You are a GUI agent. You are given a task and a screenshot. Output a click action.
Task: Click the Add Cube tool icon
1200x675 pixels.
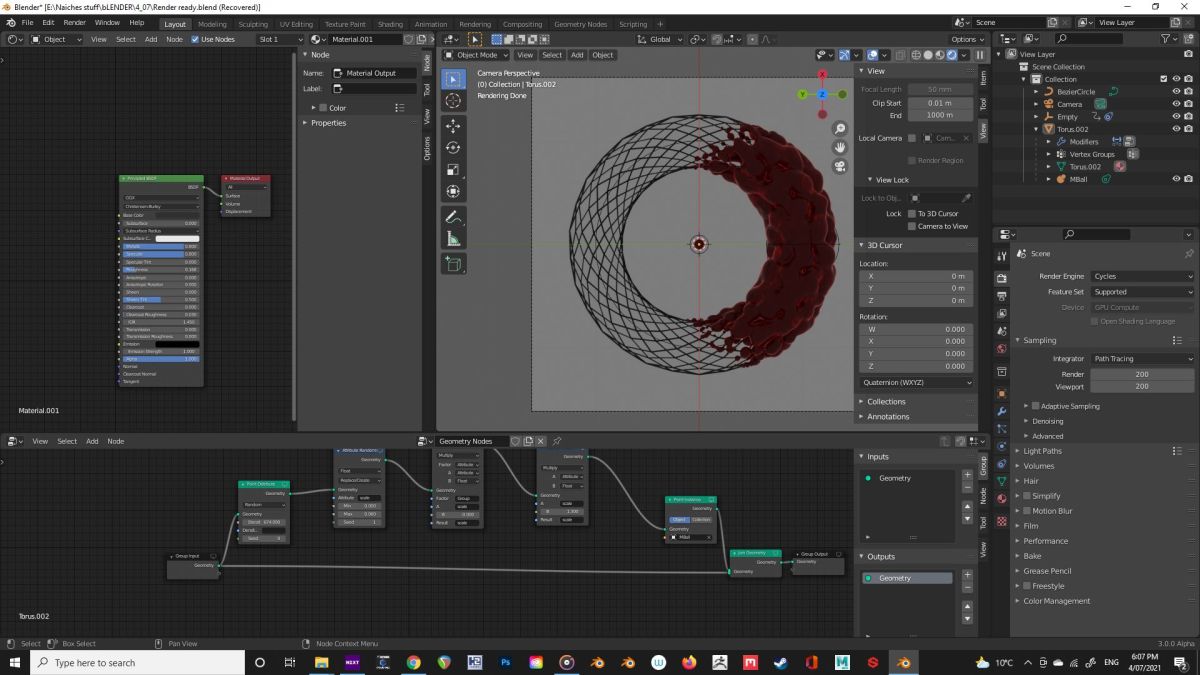pyautogui.click(x=453, y=264)
